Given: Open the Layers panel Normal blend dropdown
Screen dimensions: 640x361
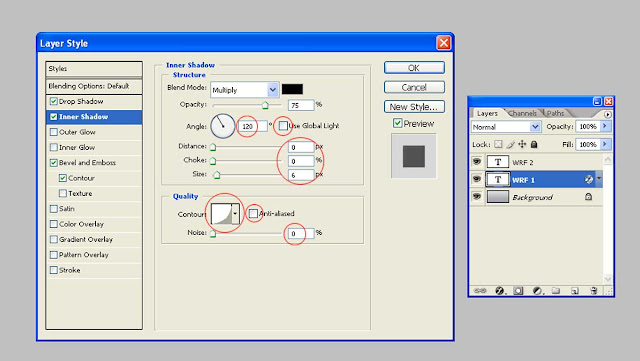Looking at the screenshot, I should (x=535, y=127).
